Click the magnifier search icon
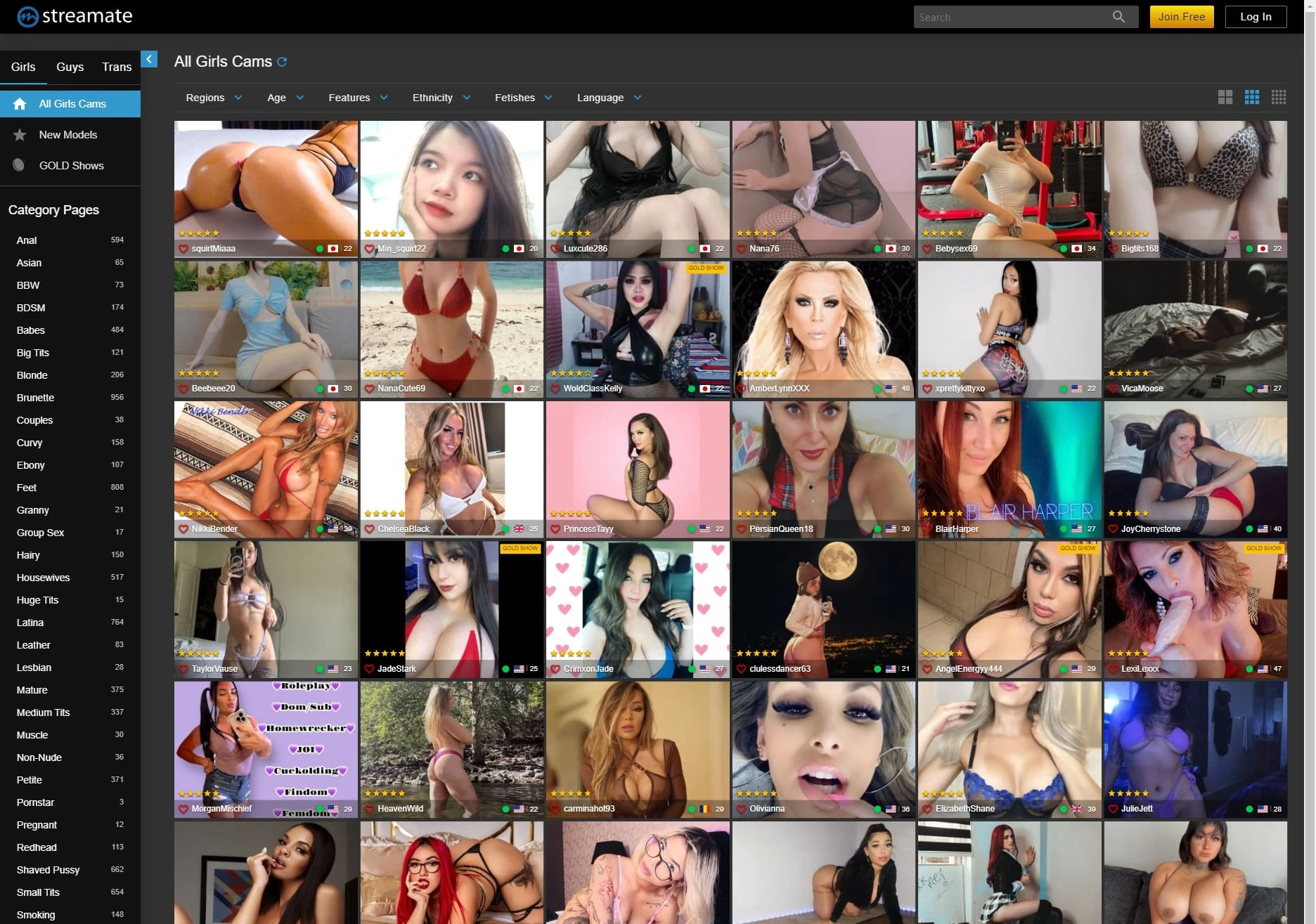This screenshot has width=1316, height=924. pyautogui.click(x=1118, y=17)
